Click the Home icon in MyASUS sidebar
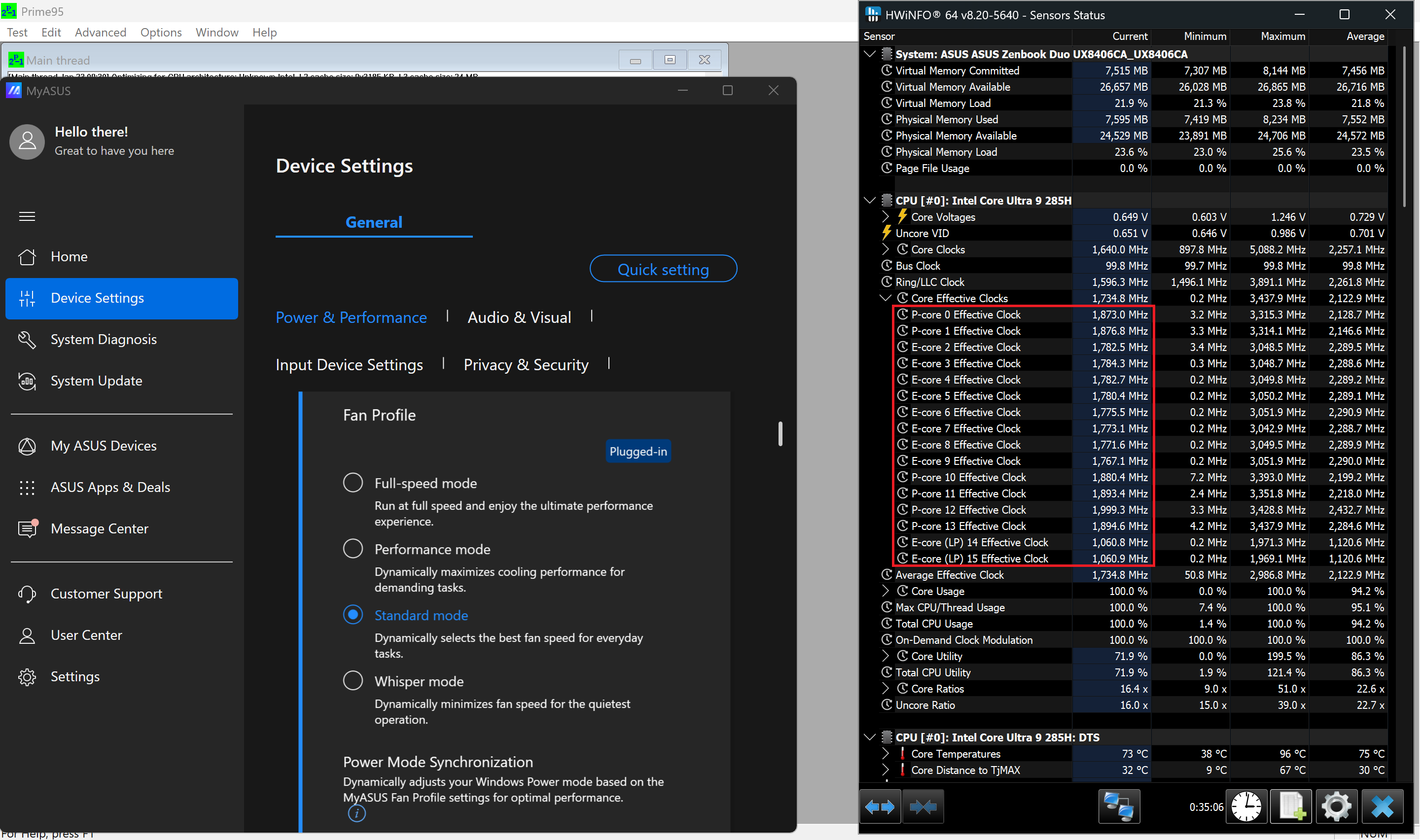The width and height of the screenshot is (1420, 840). tap(27, 256)
